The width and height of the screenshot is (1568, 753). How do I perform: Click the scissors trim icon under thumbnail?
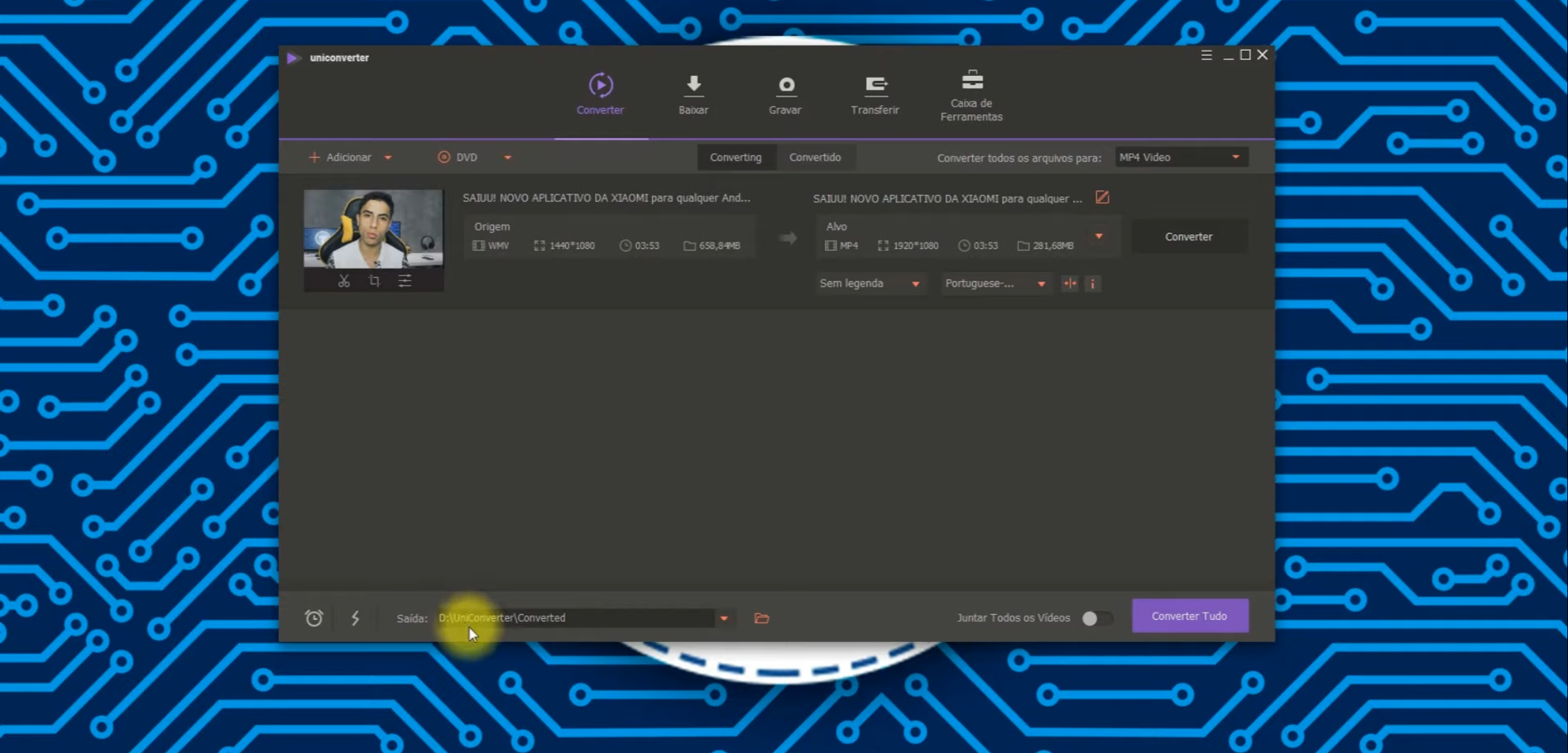click(344, 281)
